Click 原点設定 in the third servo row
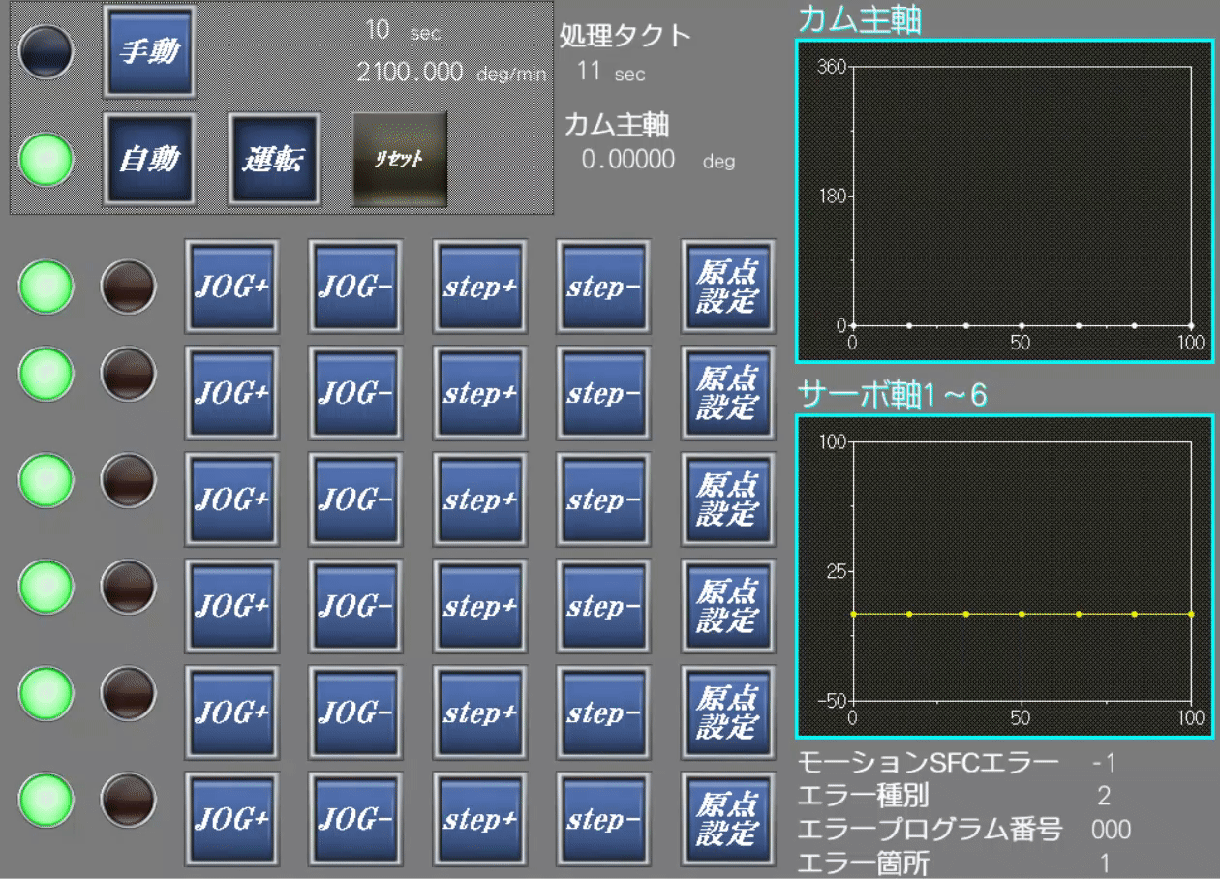1220x879 pixels. pos(728,499)
